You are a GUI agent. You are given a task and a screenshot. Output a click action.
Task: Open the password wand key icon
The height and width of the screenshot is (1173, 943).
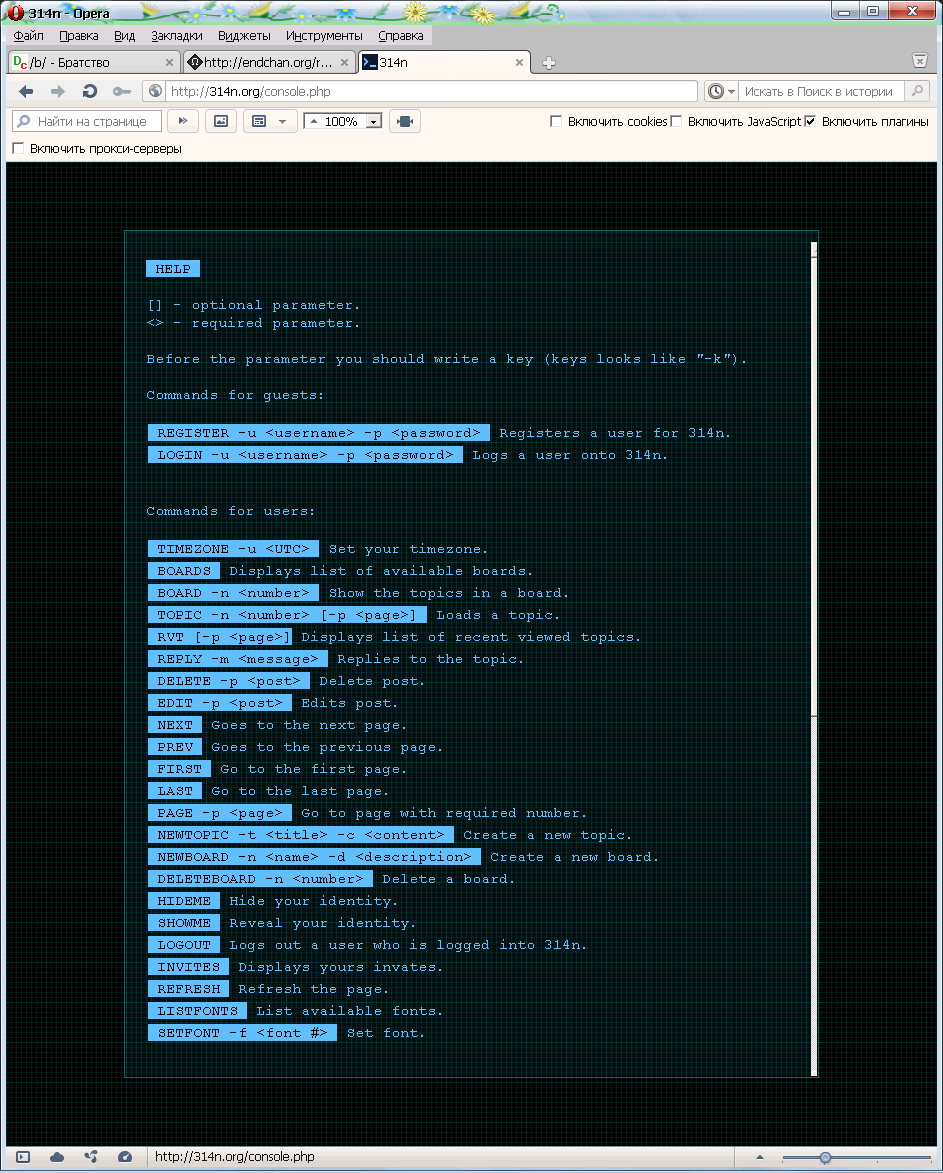pyautogui.click(x=122, y=91)
